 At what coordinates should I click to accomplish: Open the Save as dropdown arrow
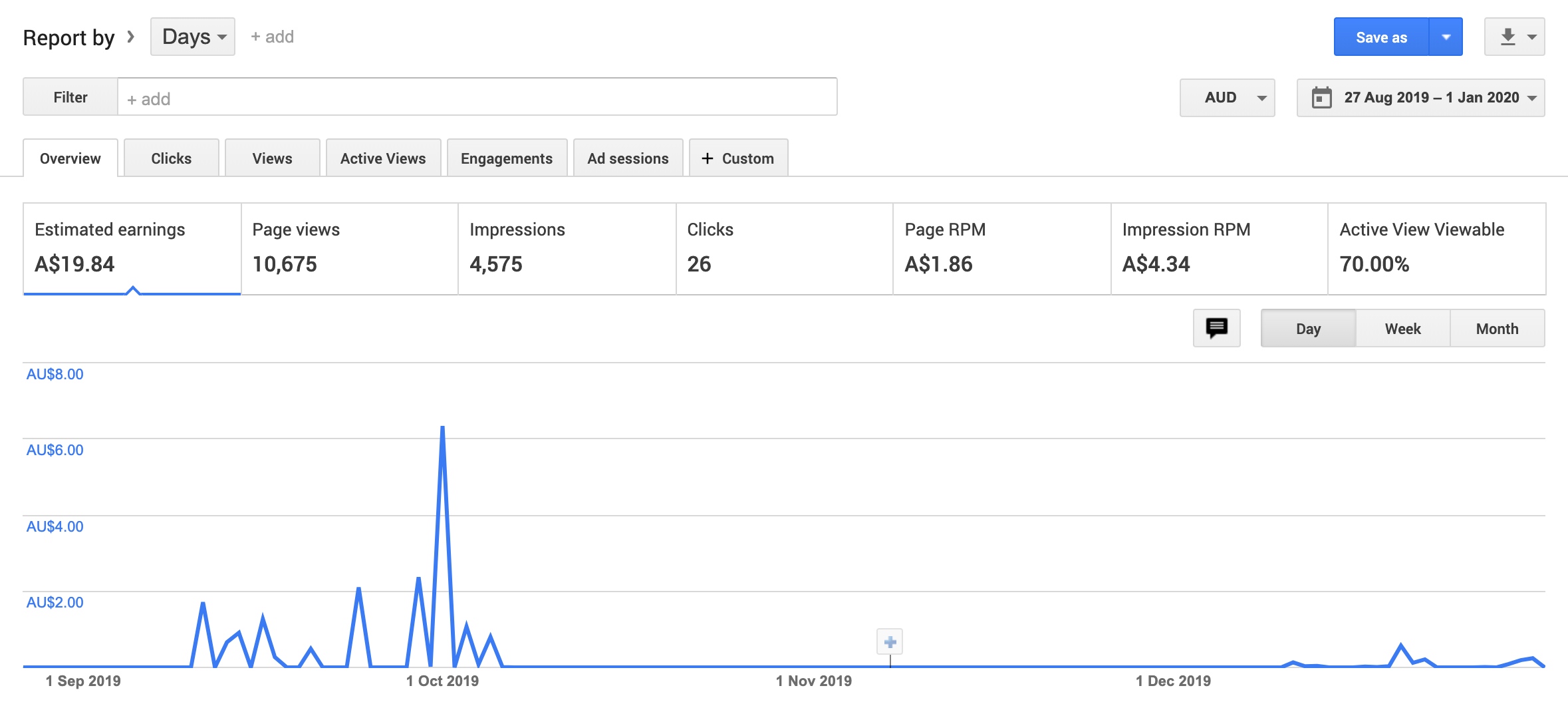[1446, 37]
